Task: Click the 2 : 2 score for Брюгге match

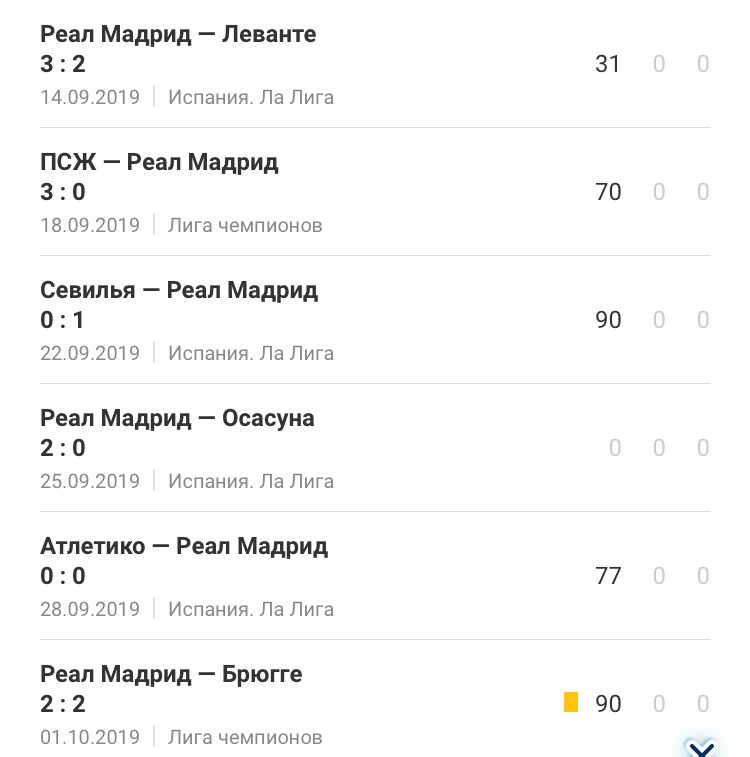Action: 63,704
